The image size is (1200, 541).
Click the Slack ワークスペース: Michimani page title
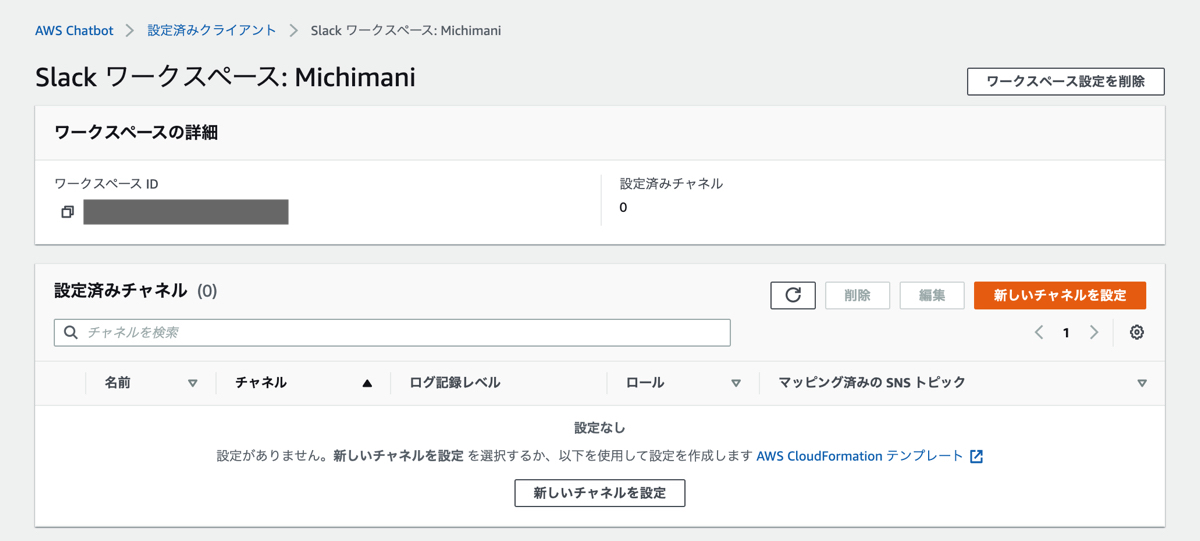click(225, 77)
